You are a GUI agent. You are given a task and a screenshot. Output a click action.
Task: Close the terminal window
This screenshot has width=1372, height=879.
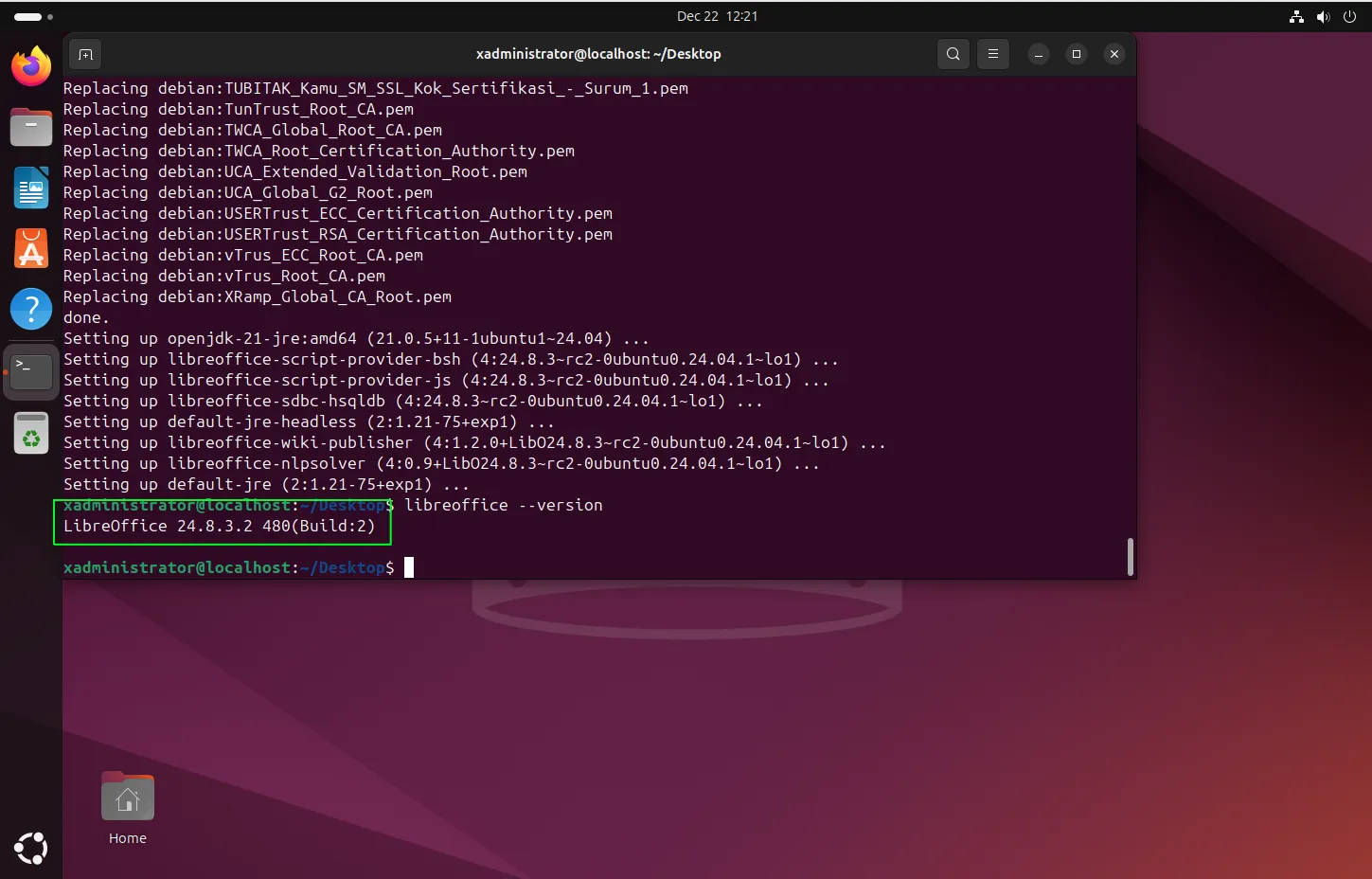pos(1114,54)
